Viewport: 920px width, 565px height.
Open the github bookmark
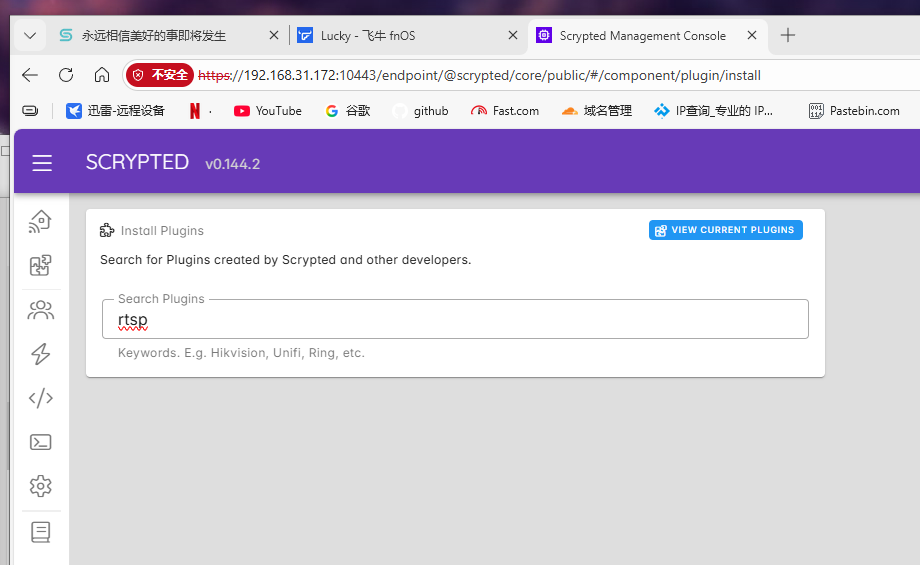[x=421, y=111]
